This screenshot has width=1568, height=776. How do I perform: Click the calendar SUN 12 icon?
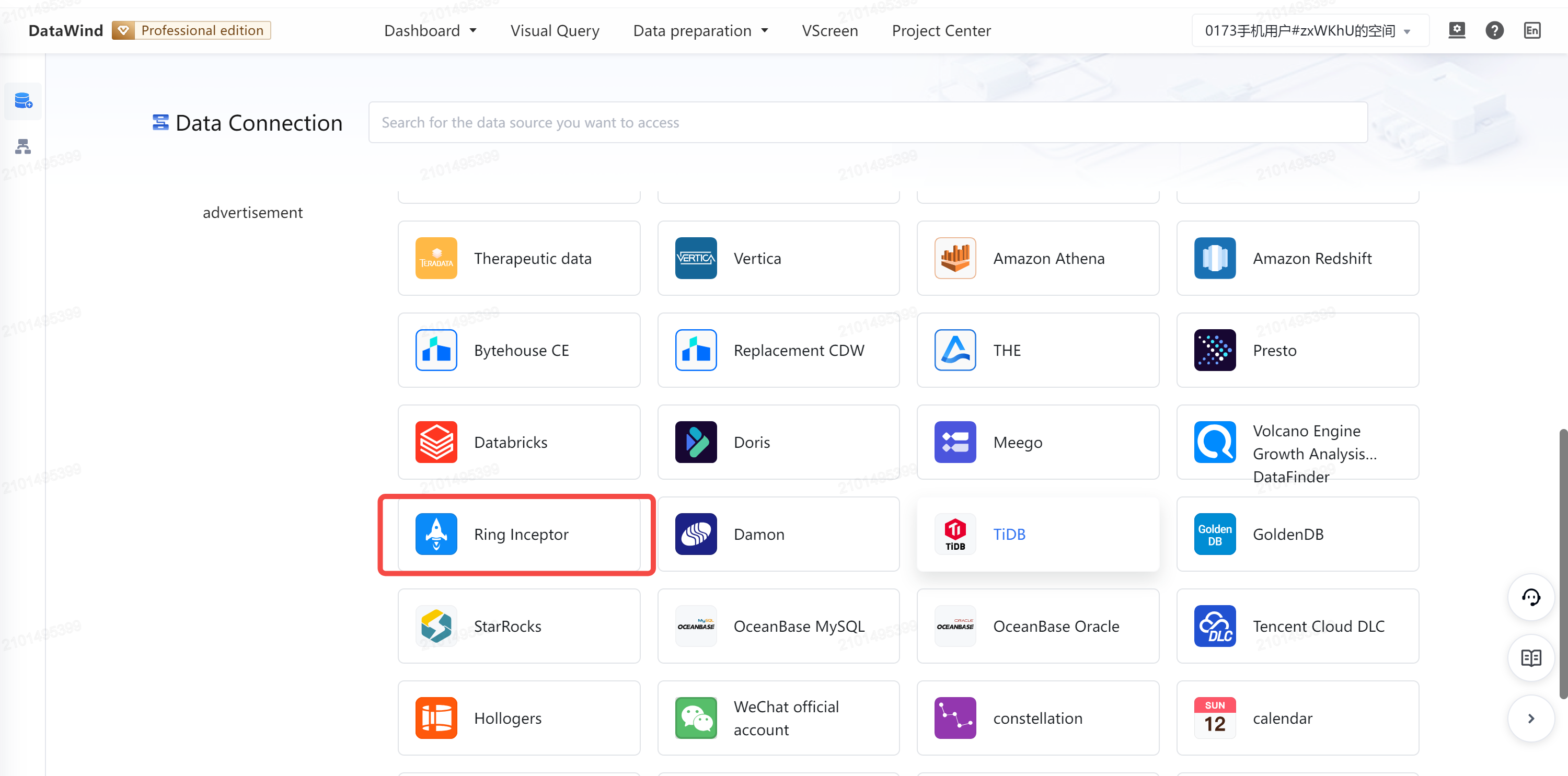pos(1214,717)
